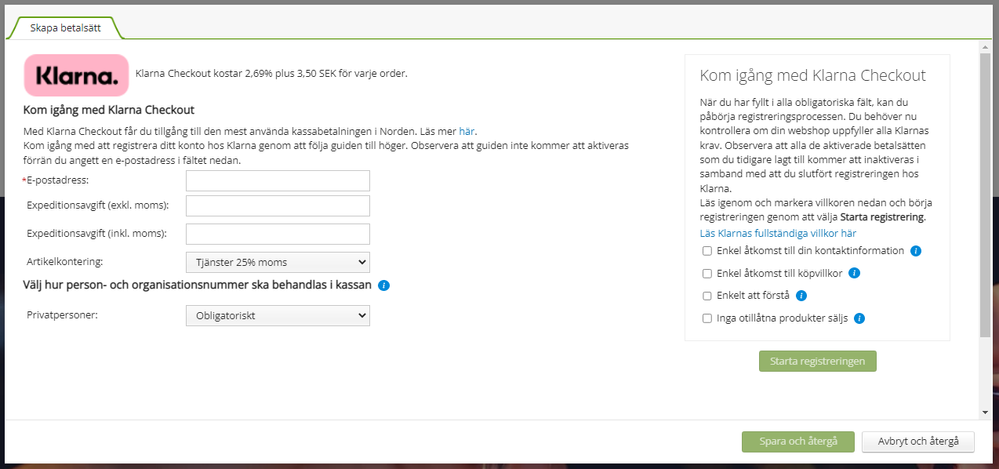Screen dimensions: 999x469
Task: Click the Klarna Checkout kostar 2,69% text
Action: pos(271,73)
